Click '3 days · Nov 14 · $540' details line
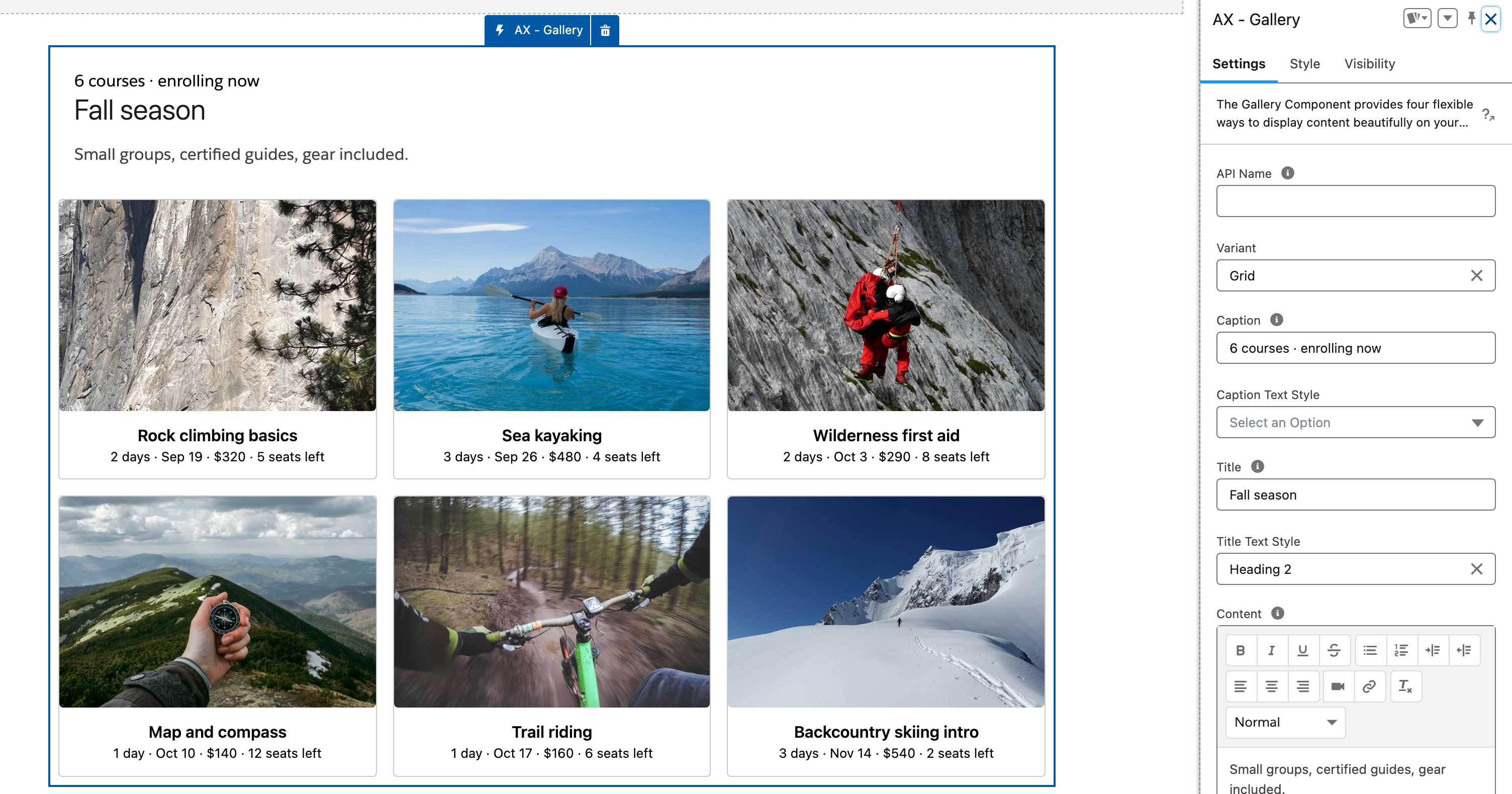This screenshot has height=794, width=1512. (x=886, y=753)
